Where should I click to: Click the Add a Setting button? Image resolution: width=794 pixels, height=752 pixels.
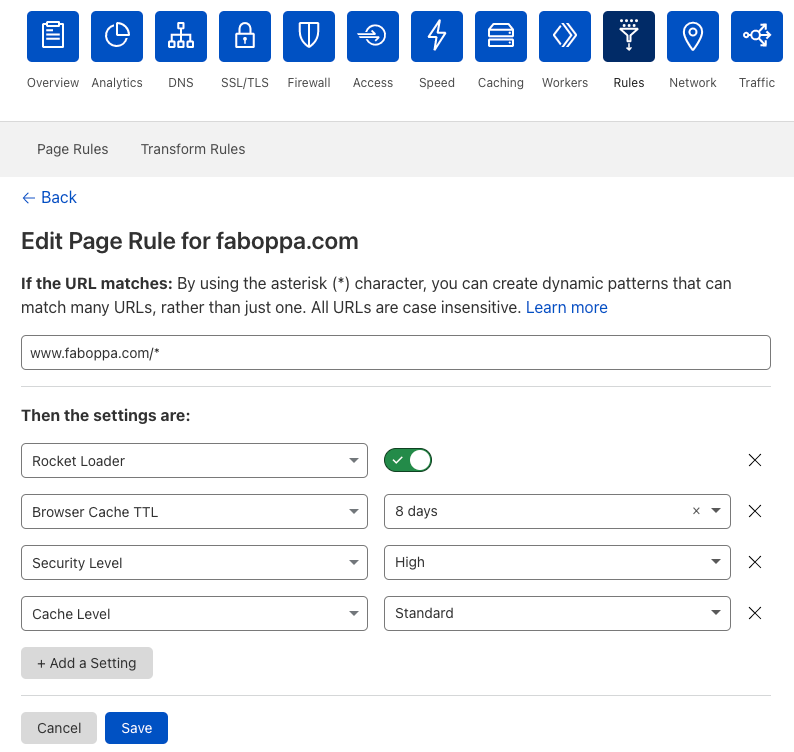pyautogui.click(x=87, y=663)
